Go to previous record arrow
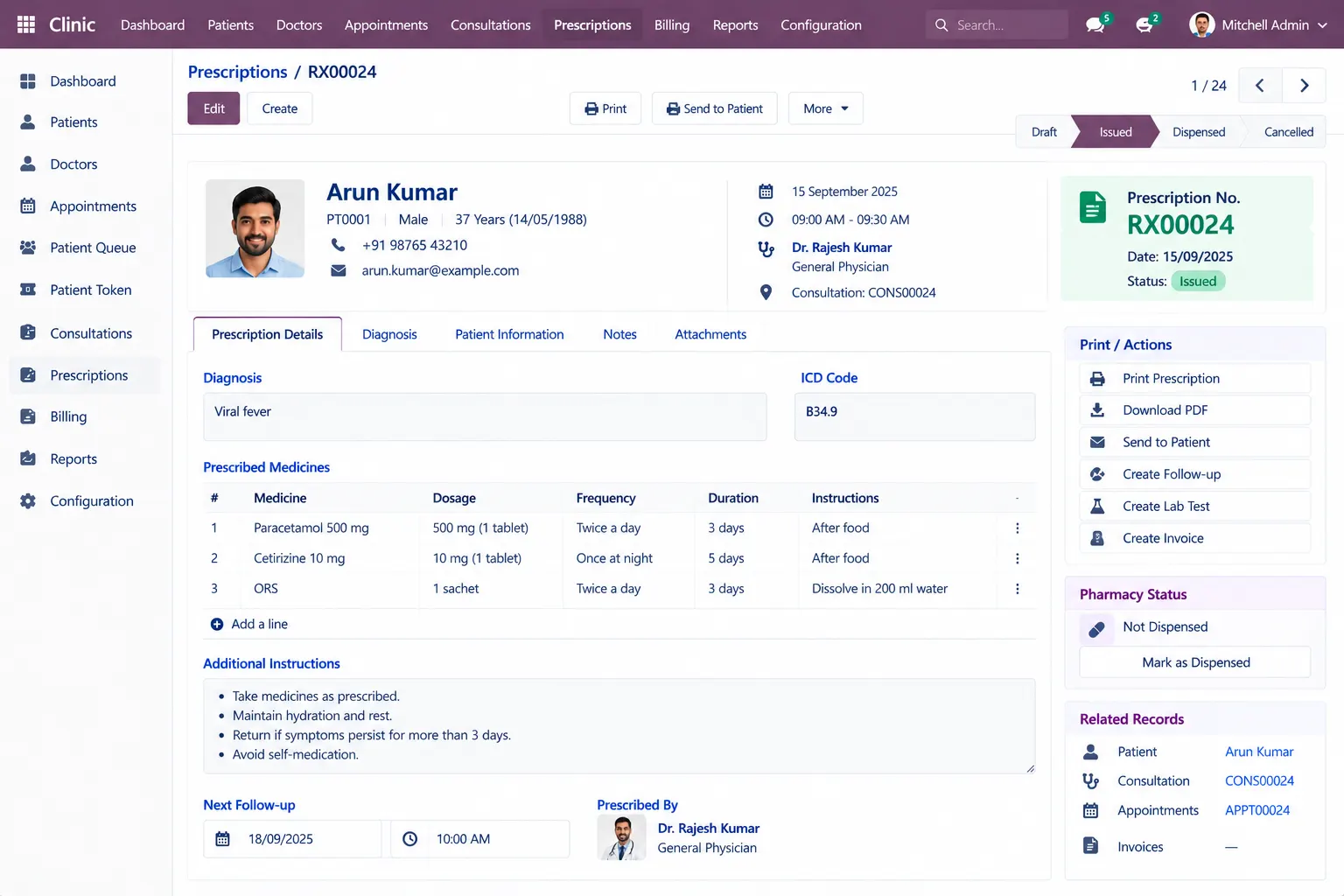Image resolution: width=1344 pixels, height=896 pixels. coord(1260,86)
